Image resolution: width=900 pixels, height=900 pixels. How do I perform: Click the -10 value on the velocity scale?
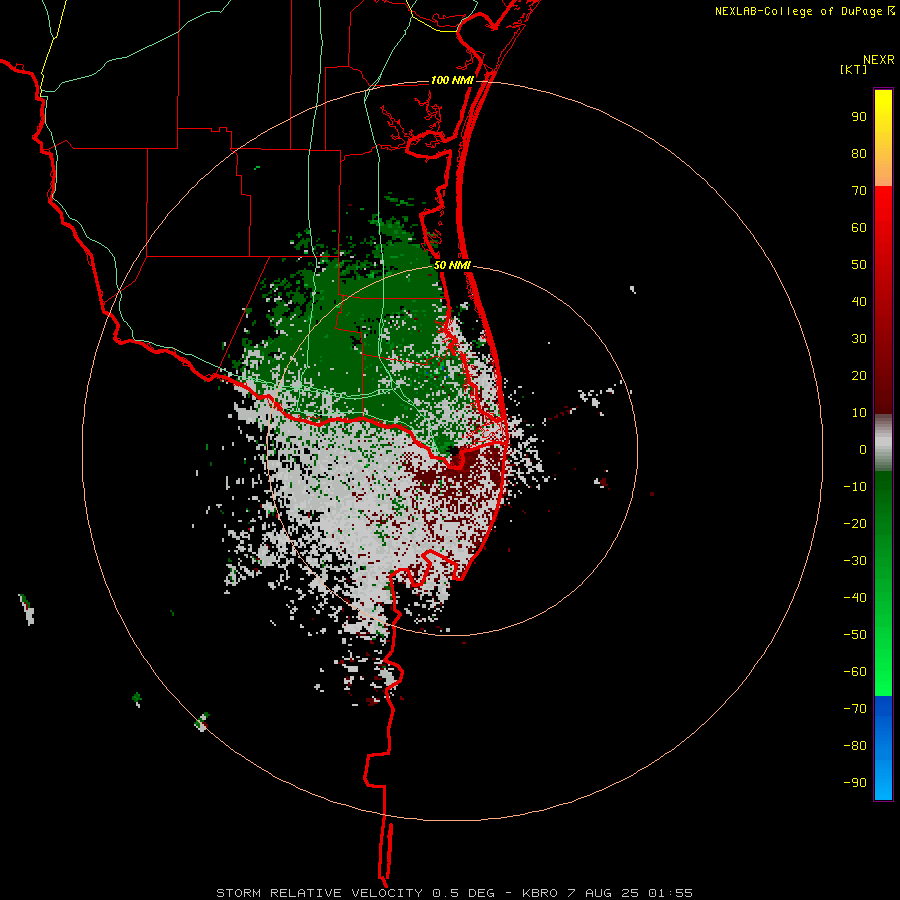855,487
